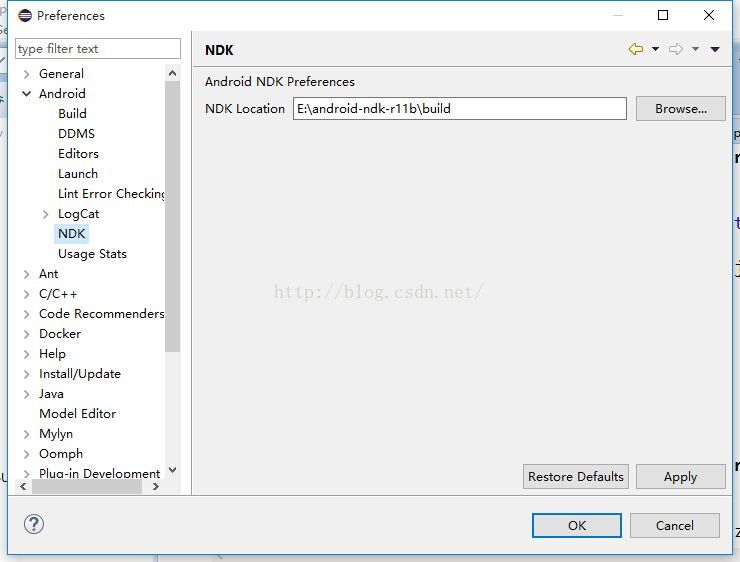Expand the Help tree node
Image resolution: width=740 pixels, height=562 pixels.
pyautogui.click(x=26, y=354)
